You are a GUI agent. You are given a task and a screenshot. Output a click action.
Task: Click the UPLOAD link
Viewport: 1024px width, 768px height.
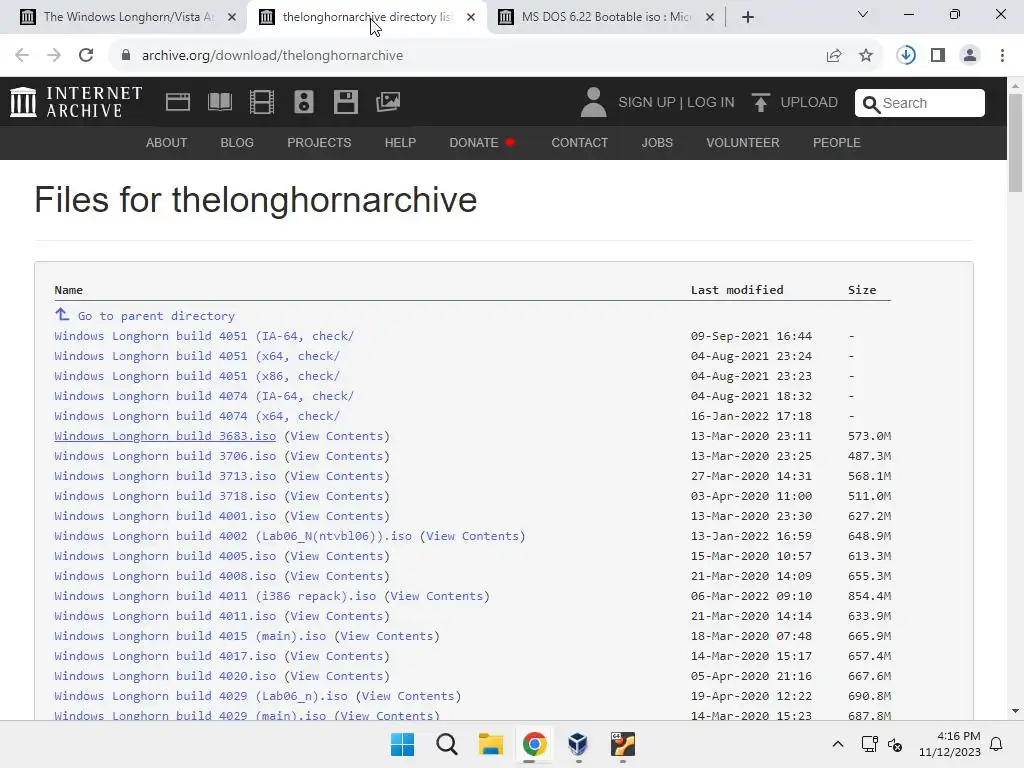808,103
